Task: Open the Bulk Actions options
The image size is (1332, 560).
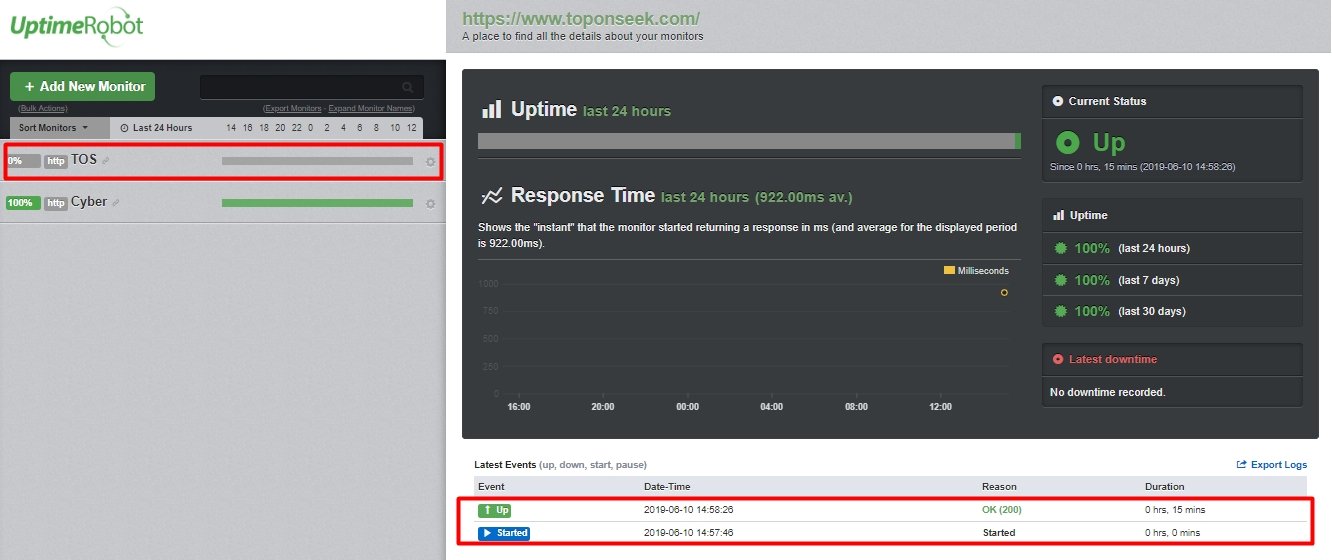Action: coord(42,108)
